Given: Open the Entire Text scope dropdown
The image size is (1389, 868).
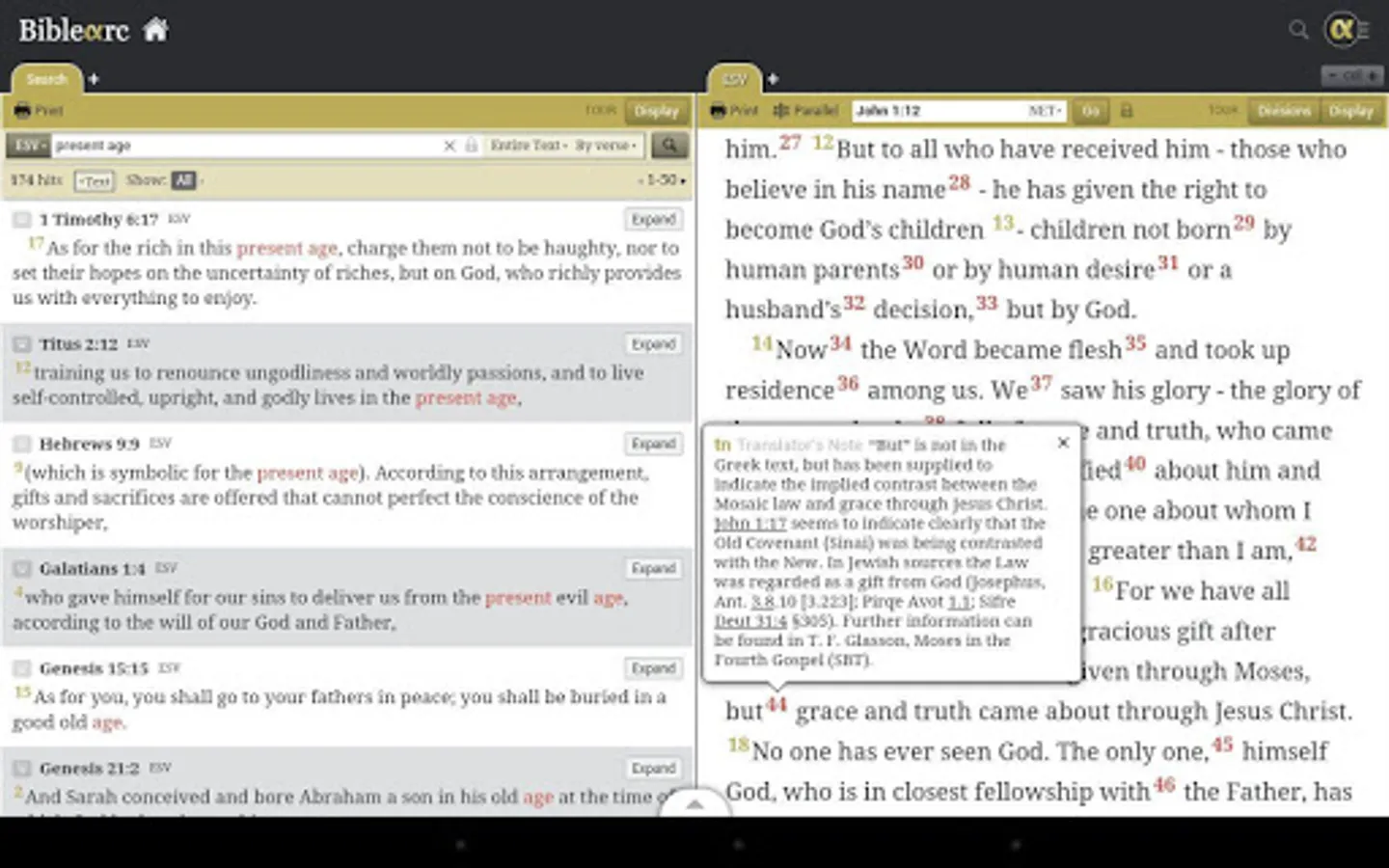Looking at the screenshot, I should (529, 146).
